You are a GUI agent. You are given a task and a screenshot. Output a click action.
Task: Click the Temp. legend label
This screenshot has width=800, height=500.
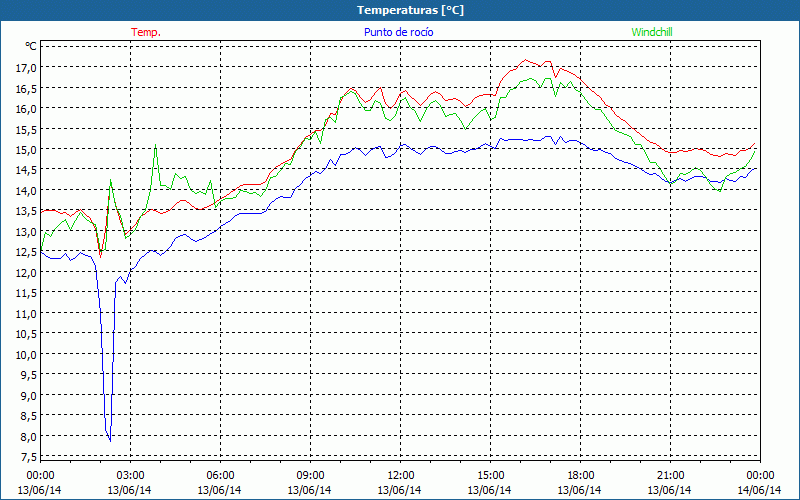(x=146, y=32)
